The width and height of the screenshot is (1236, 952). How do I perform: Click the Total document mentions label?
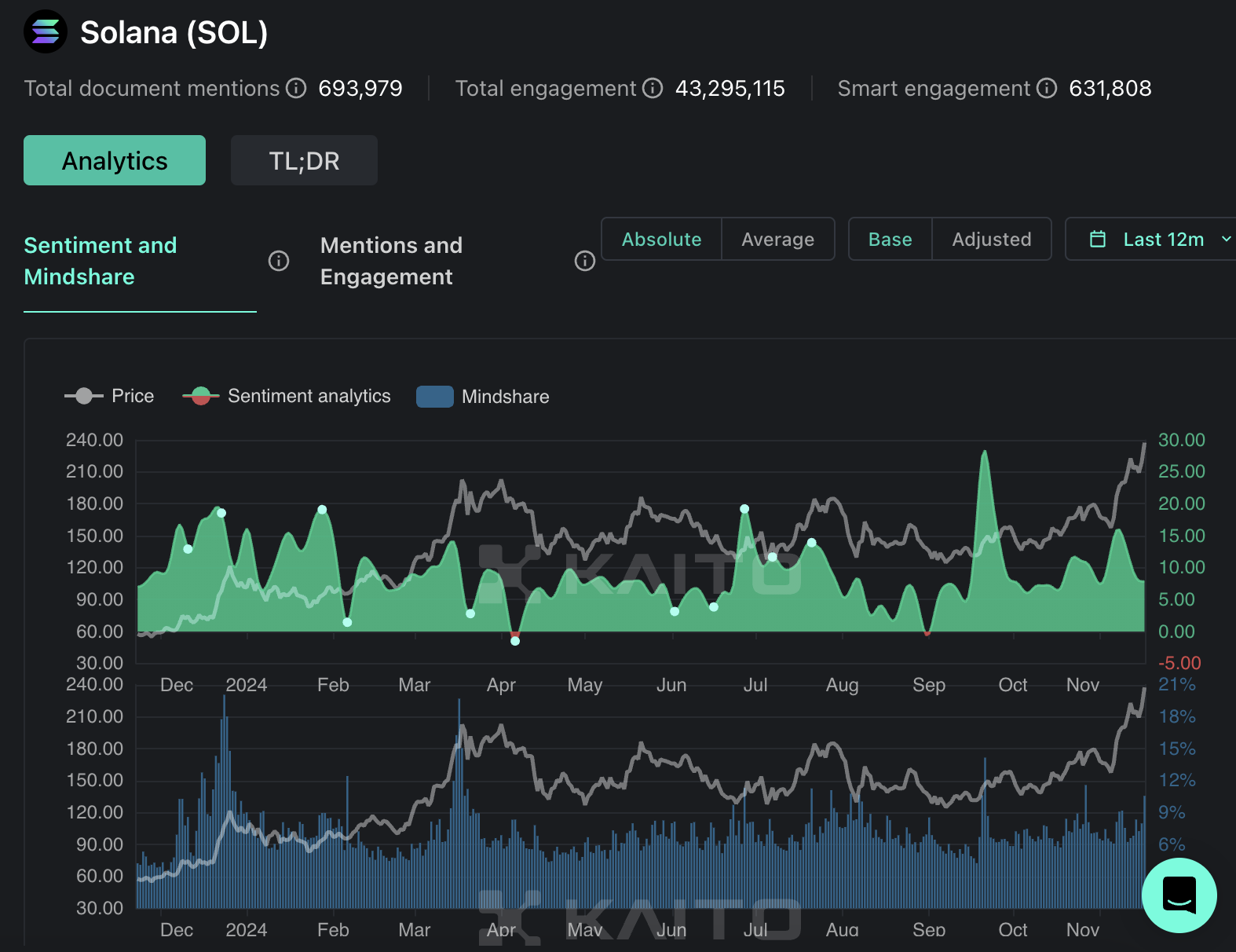[x=152, y=88]
